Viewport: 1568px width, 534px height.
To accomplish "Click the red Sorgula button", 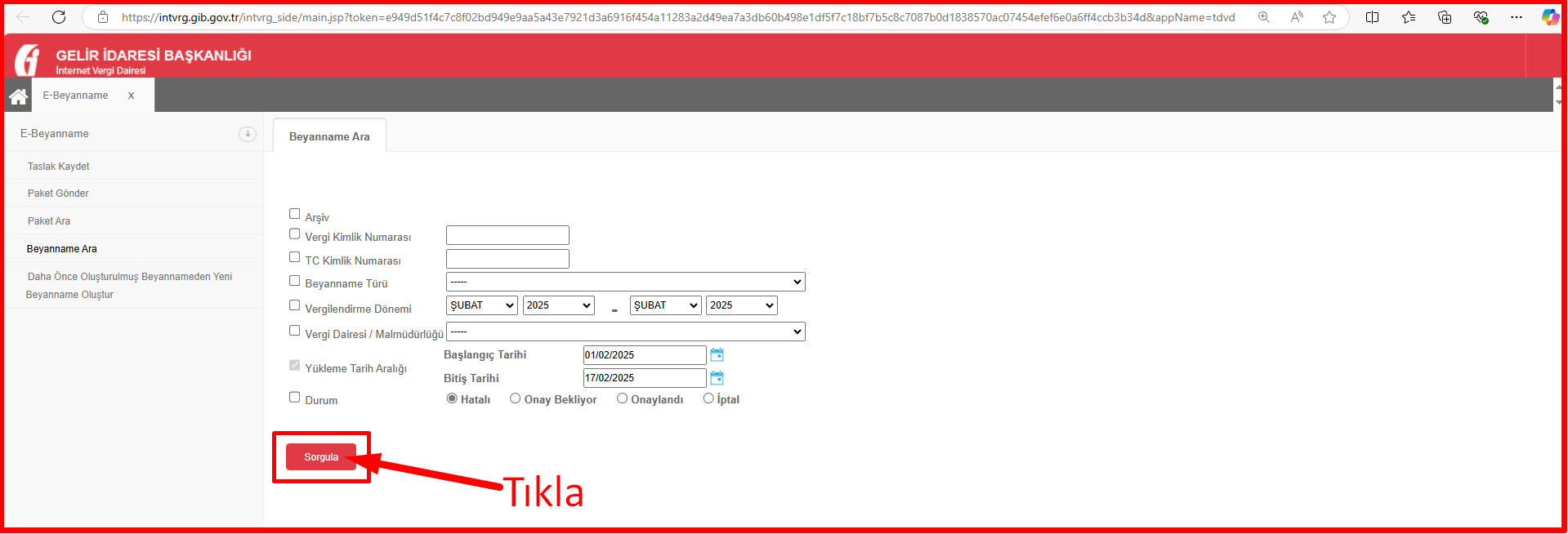I will 321,457.
